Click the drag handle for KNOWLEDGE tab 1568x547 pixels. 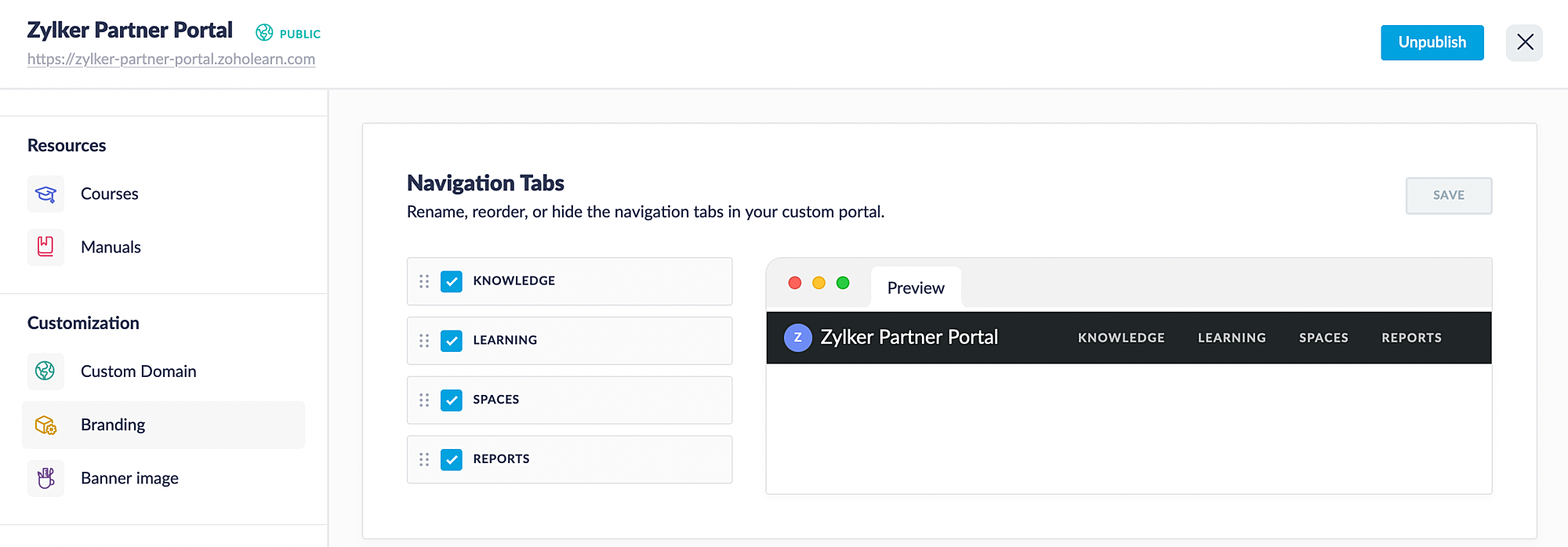coord(424,281)
